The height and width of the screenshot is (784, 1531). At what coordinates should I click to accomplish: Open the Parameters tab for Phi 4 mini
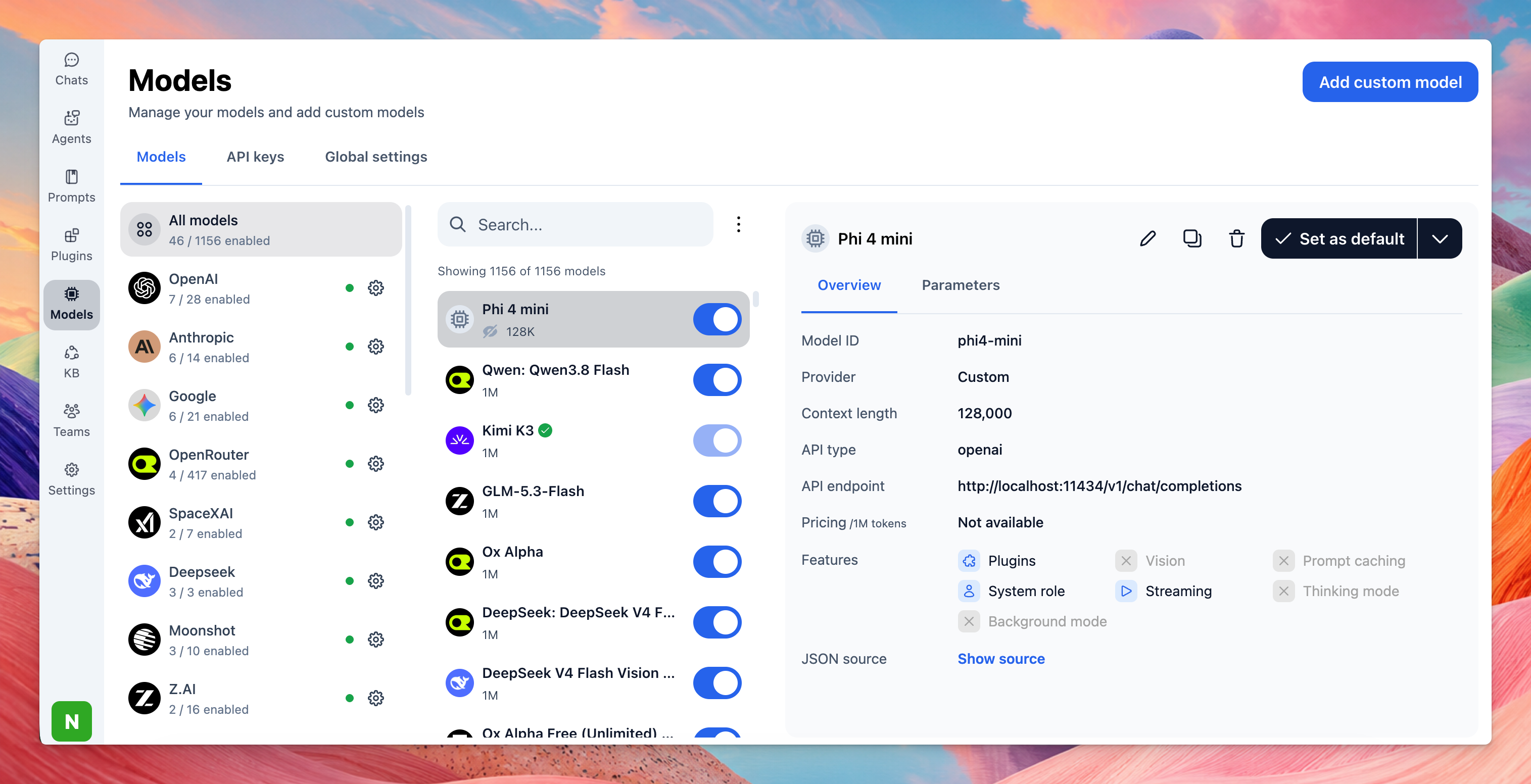(961, 285)
